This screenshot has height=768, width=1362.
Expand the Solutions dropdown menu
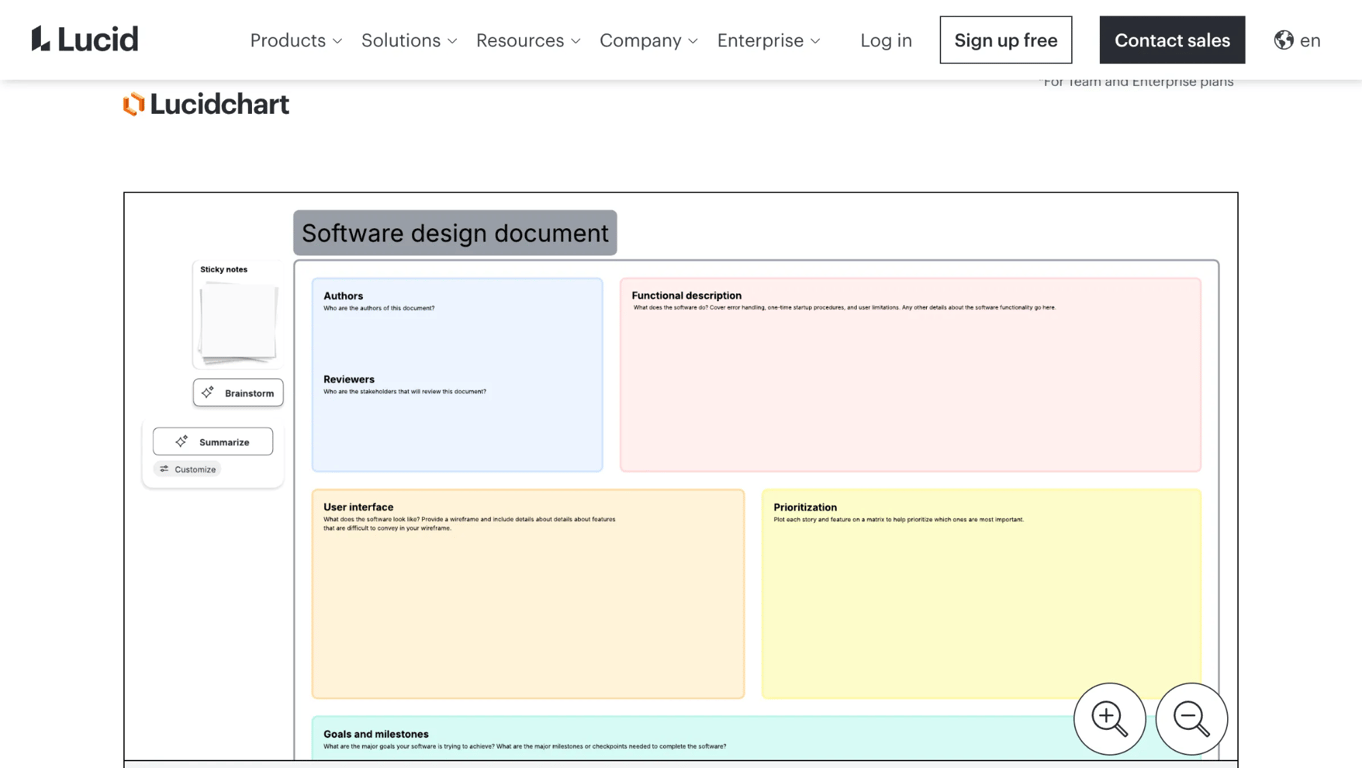[x=409, y=40]
